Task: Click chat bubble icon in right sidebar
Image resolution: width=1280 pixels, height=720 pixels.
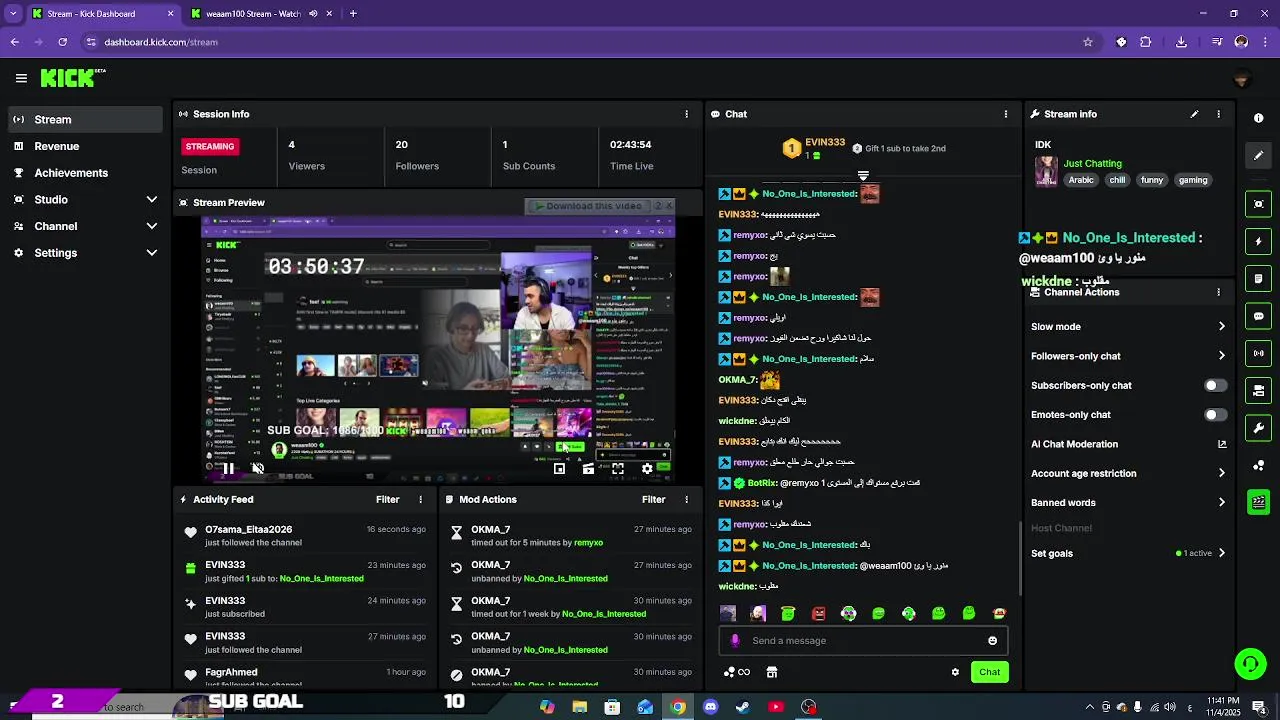Action: [x=1258, y=316]
